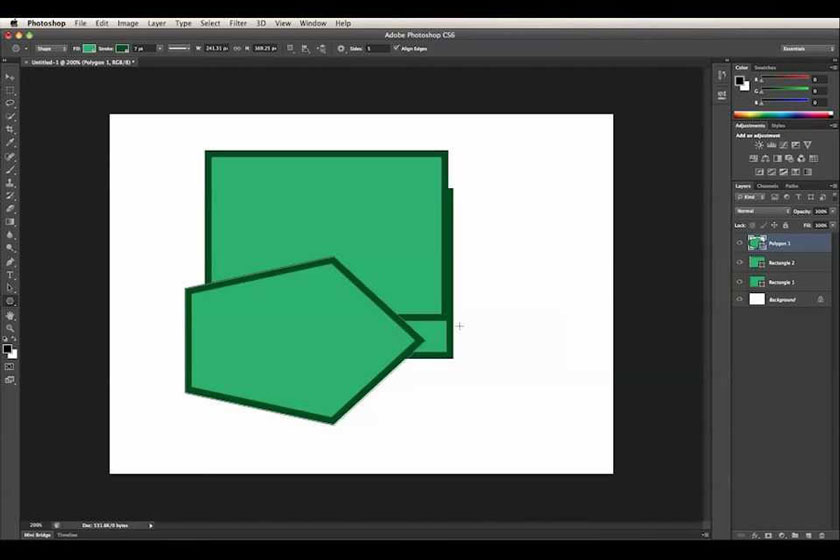Select the Eyedropper tool

point(10,143)
